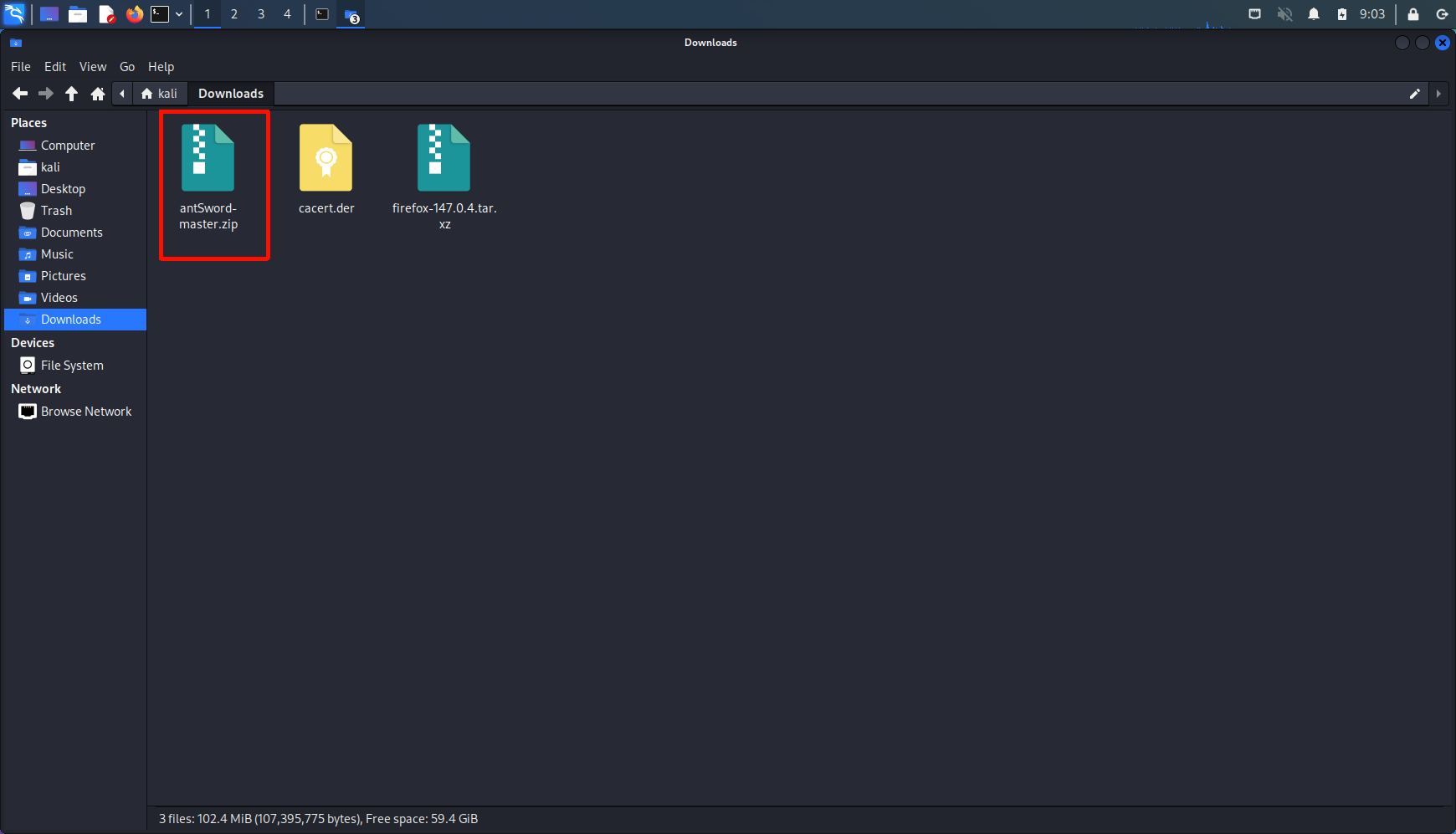Select the Downloads path bar button
This screenshot has width=1456, height=834.
pyautogui.click(x=231, y=94)
